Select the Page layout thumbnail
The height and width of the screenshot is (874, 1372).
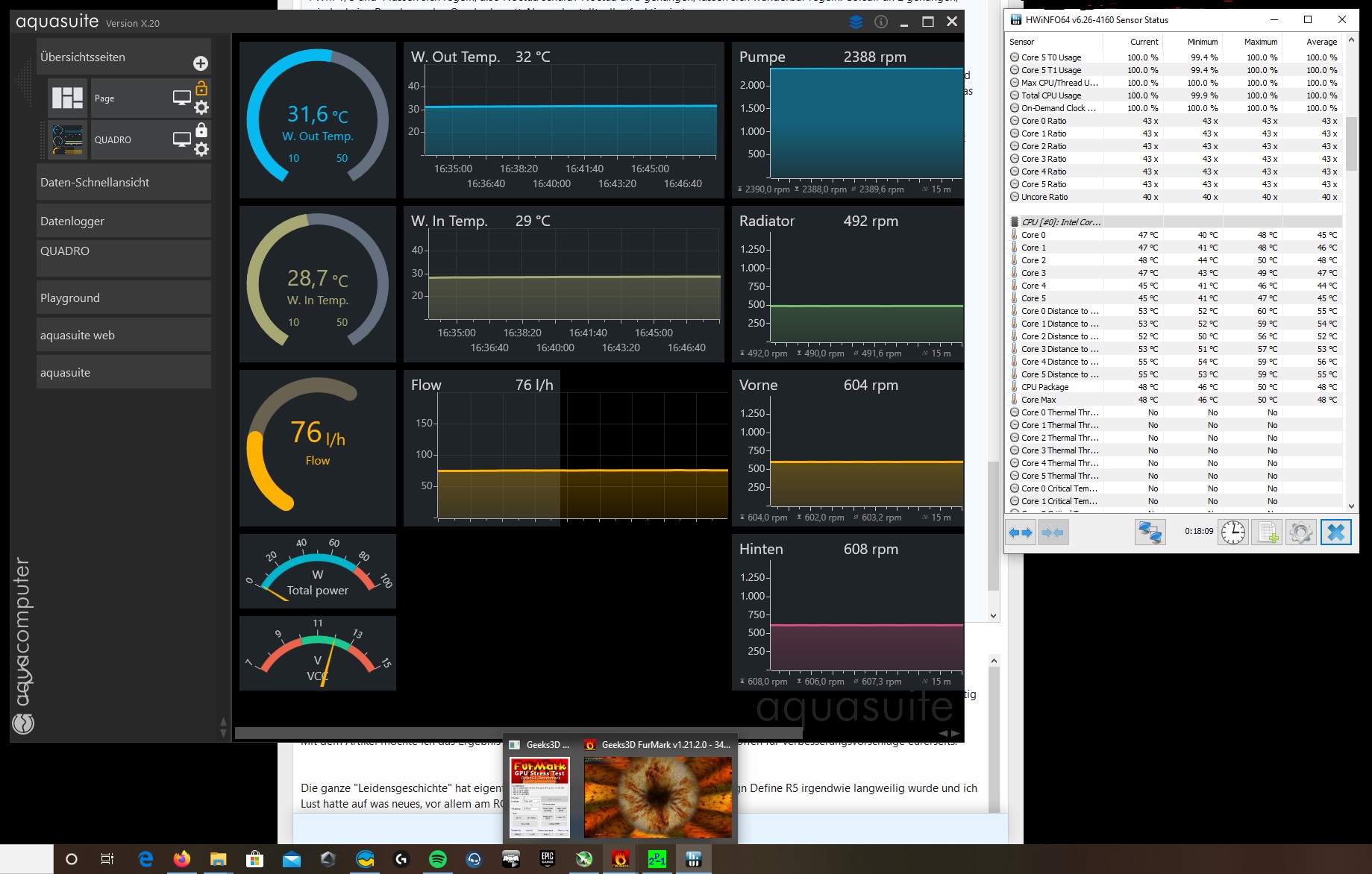coord(67,98)
